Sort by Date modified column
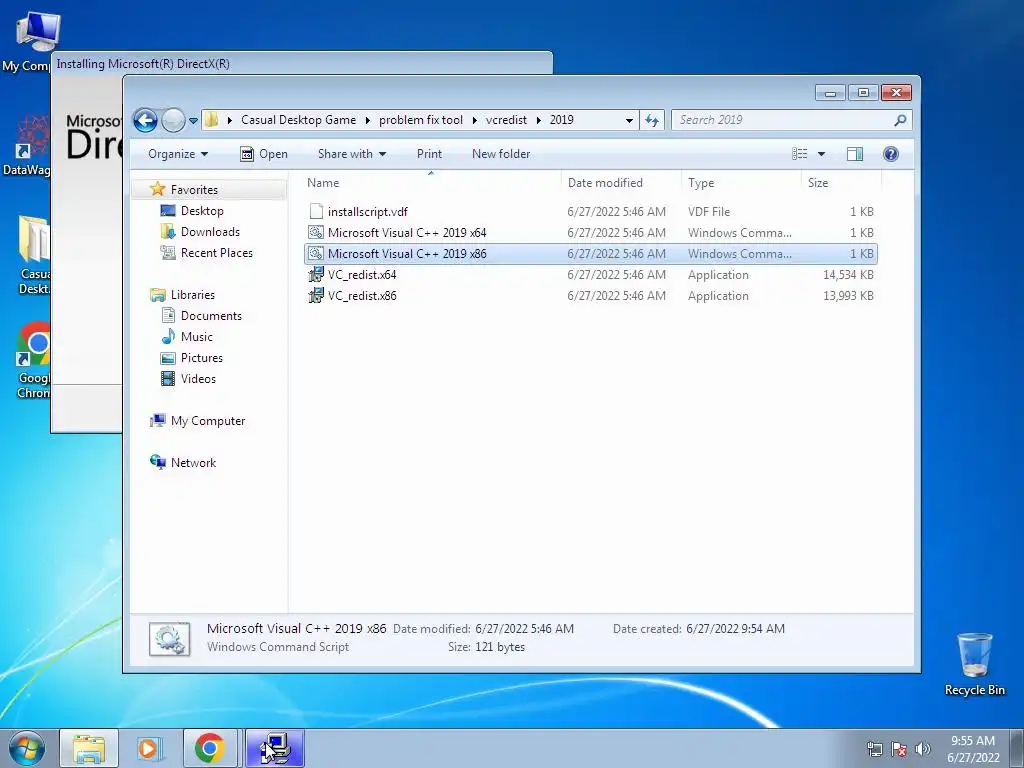The image size is (1024, 768). coord(620,183)
